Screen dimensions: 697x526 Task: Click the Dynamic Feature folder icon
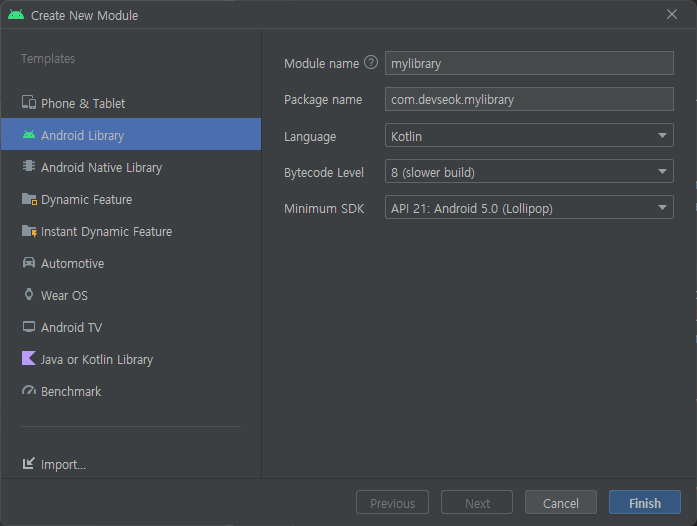click(x=29, y=199)
